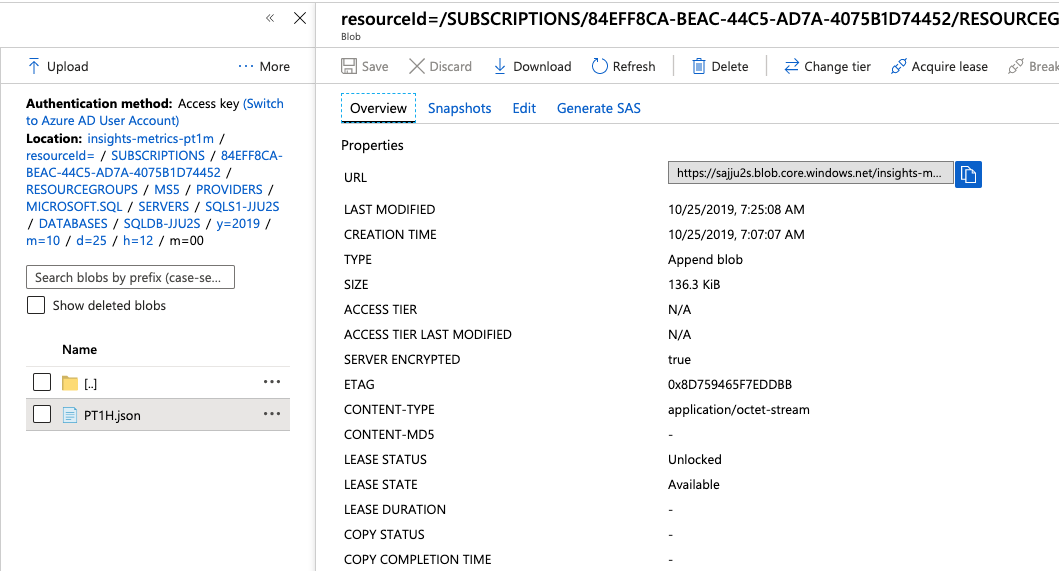Click the Append blob type value
Viewport: 1059px width, 571px height.
705,259
